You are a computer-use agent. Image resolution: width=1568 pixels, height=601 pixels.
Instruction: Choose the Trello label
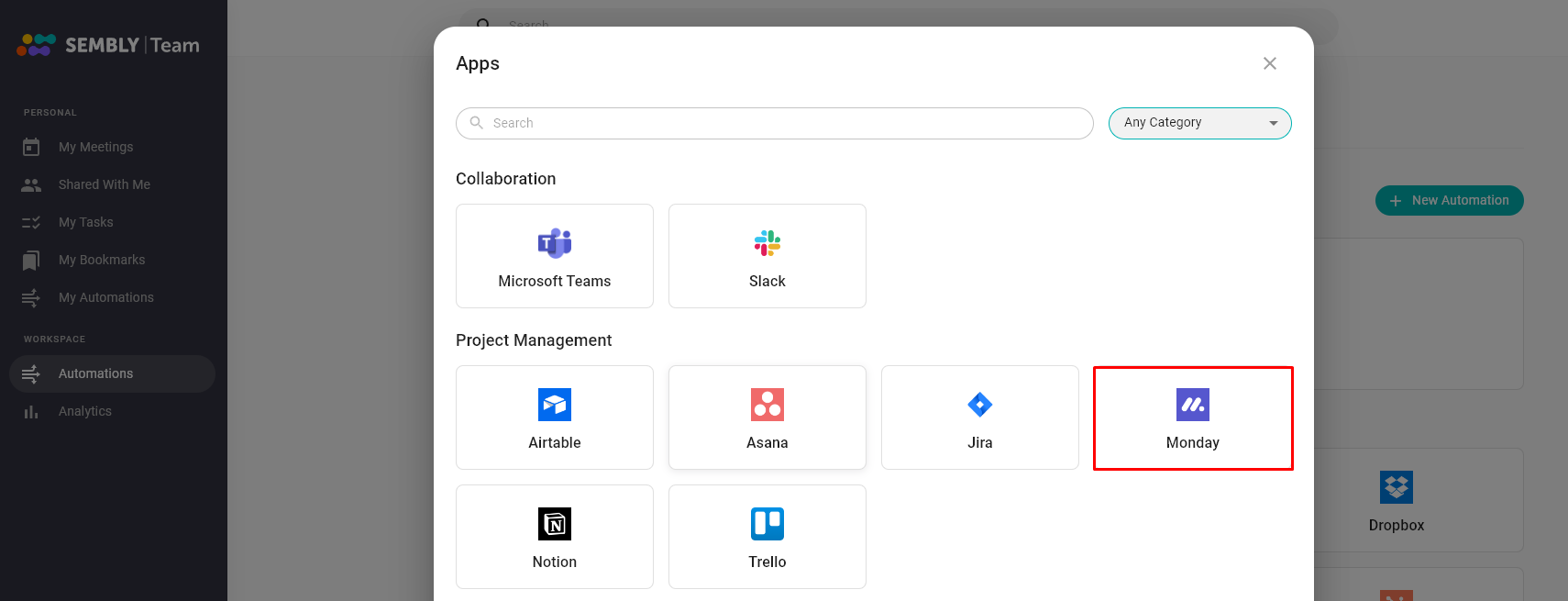[x=767, y=562]
